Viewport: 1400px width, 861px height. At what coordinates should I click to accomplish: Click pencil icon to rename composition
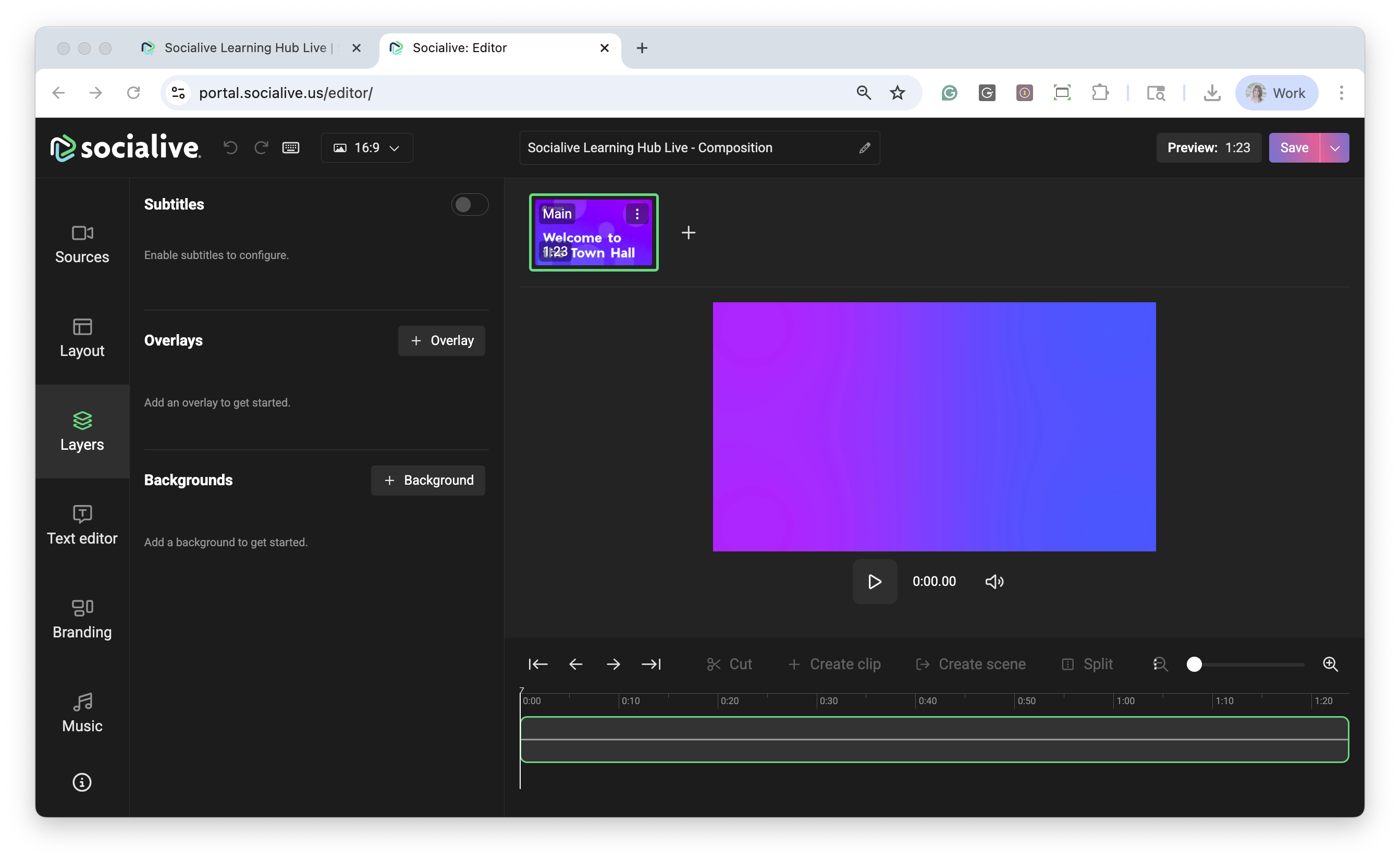point(864,148)
